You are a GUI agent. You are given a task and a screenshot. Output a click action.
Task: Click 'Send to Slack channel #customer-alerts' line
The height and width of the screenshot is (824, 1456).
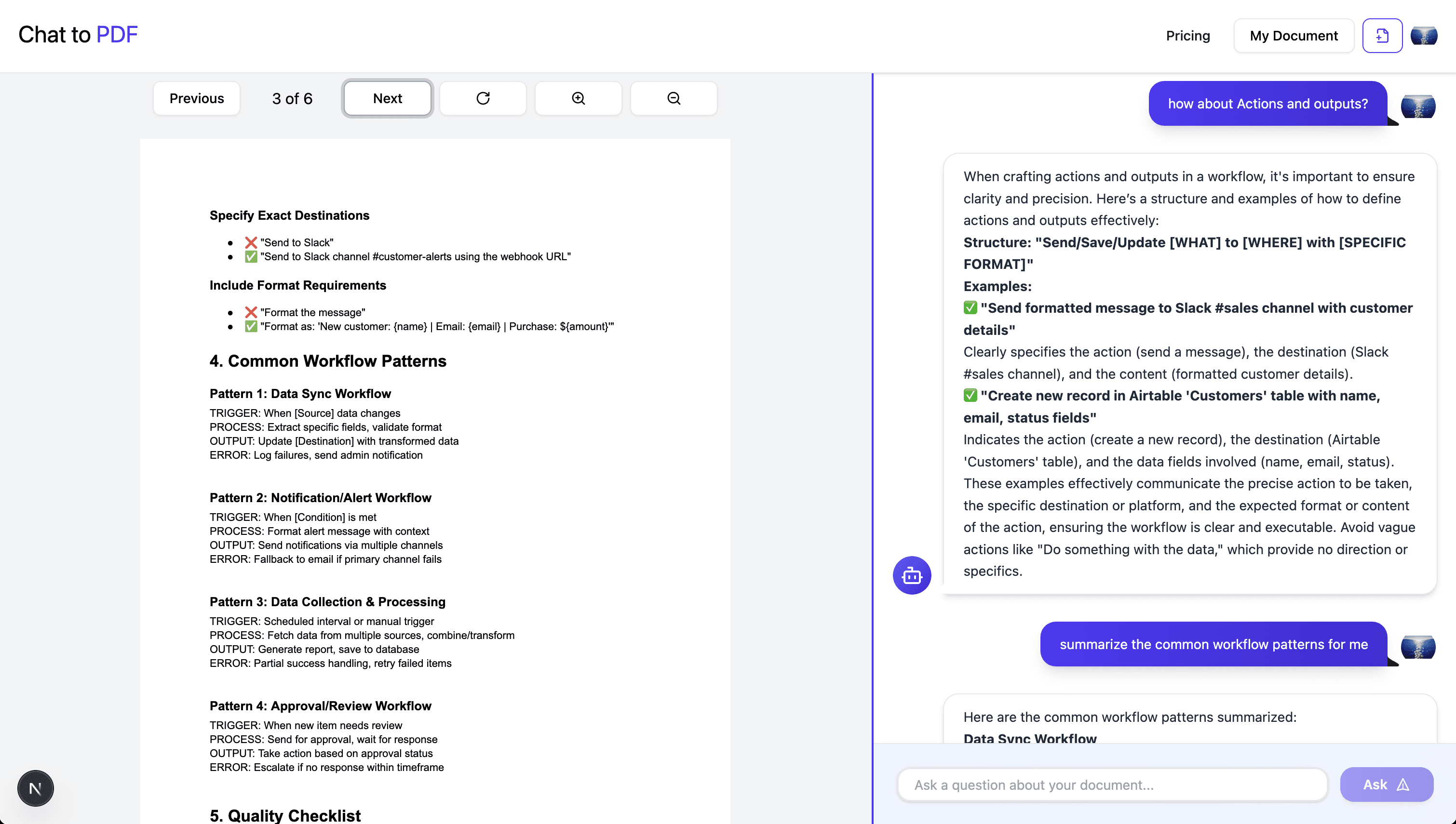pyautogui.click(x=407, y=256)
